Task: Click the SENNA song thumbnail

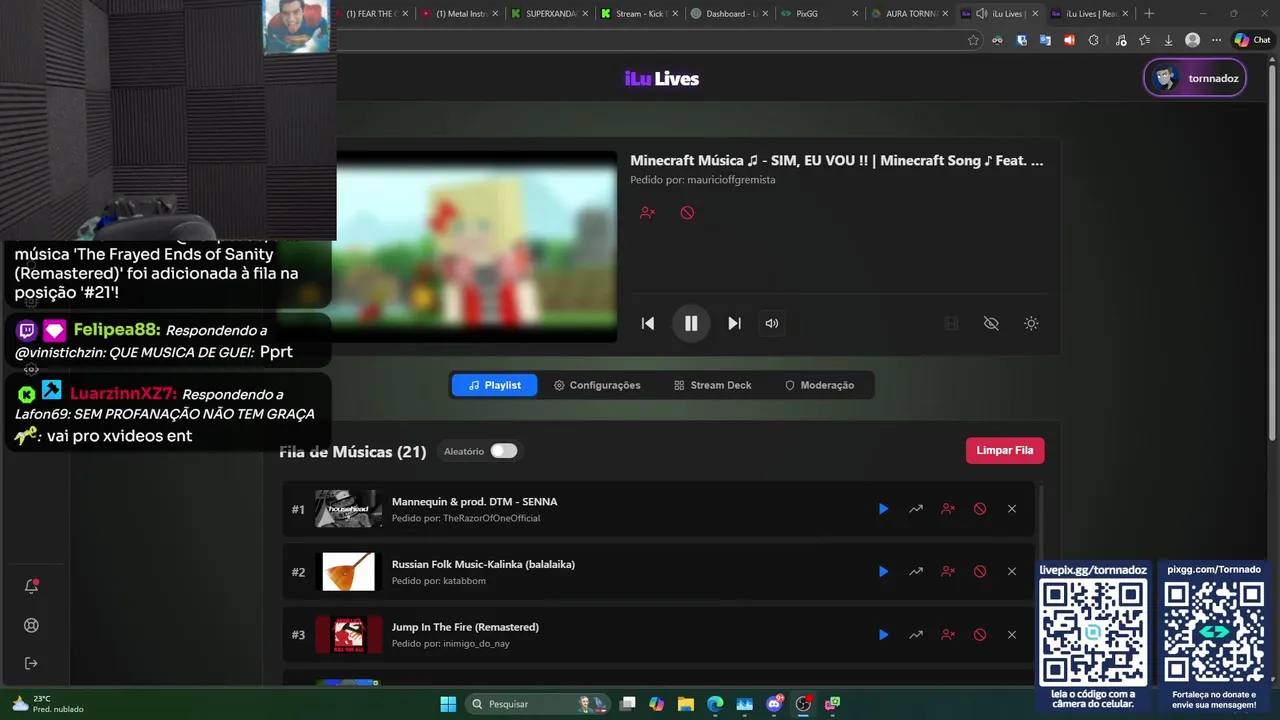Action: pos(349,509)
